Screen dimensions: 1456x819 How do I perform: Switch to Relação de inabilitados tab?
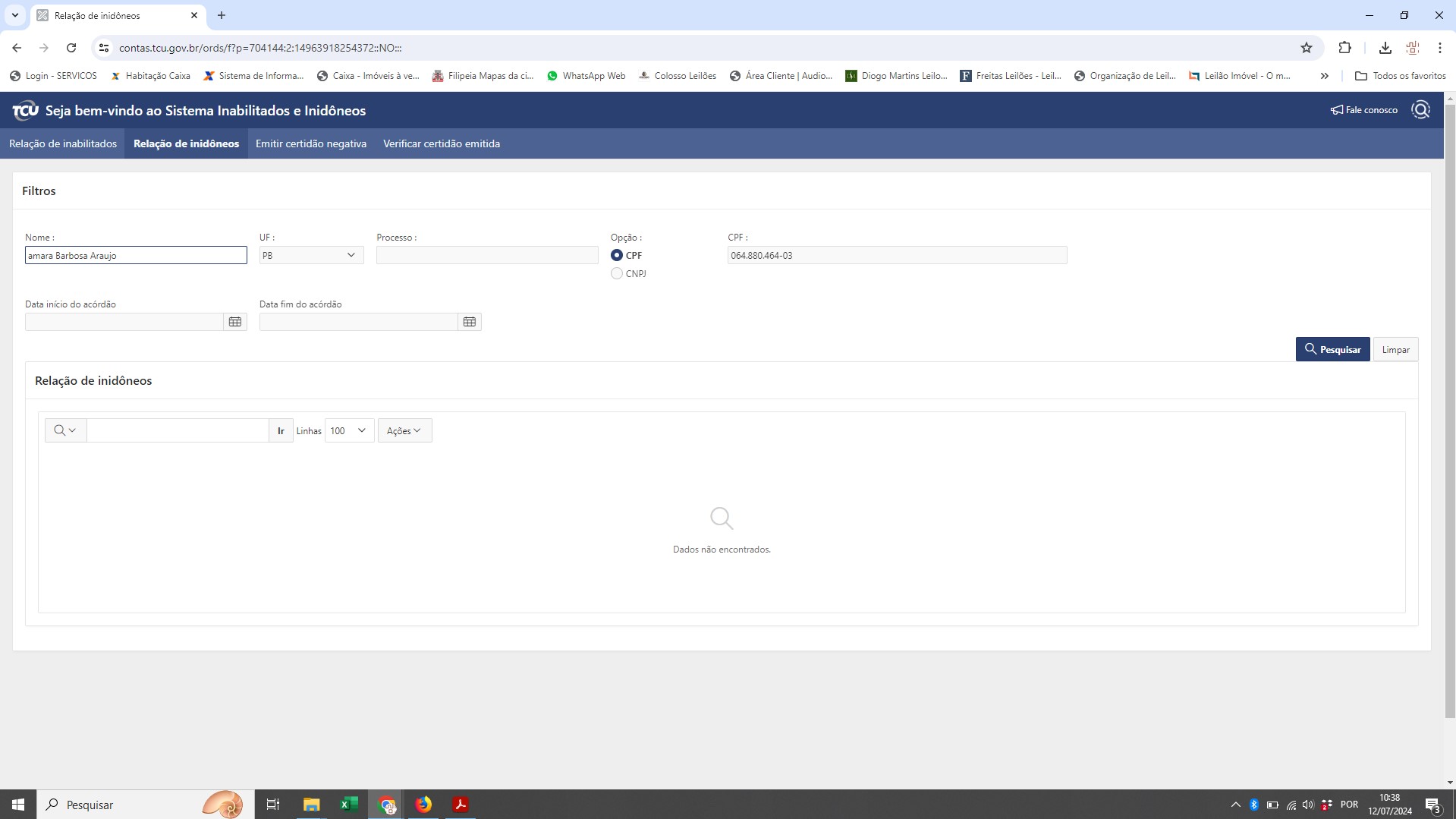pos(63,143)
